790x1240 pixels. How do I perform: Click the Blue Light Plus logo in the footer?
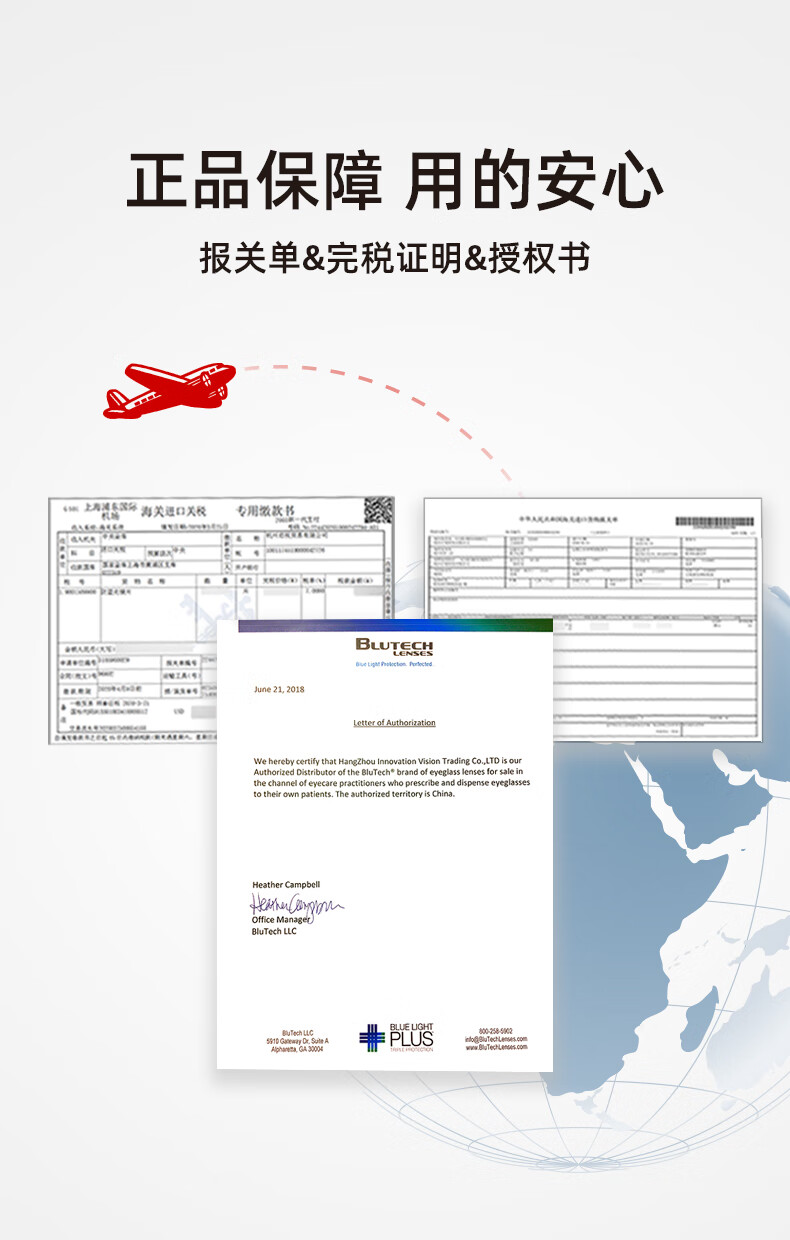click(396, 1037)
